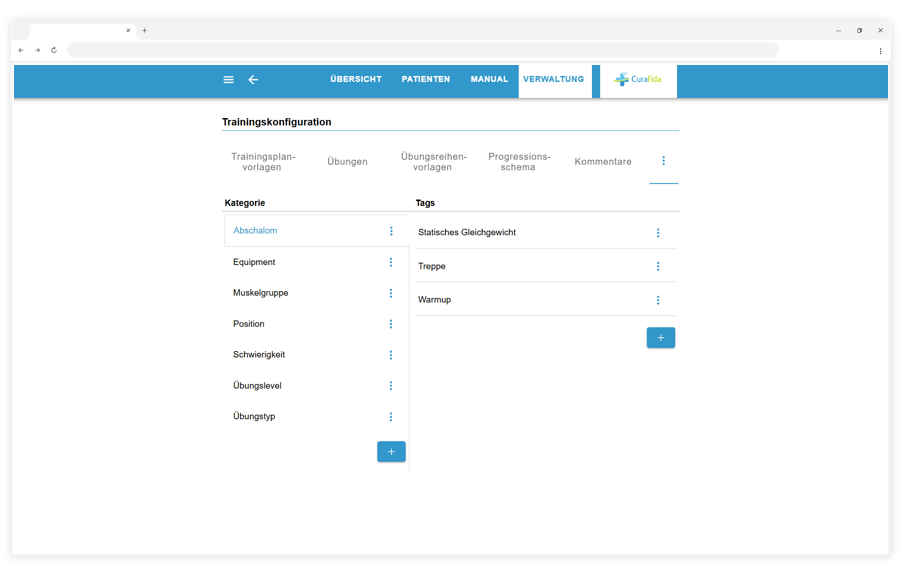
Task: Open options menu for Übungstyp category
Action: click(391, 416)
